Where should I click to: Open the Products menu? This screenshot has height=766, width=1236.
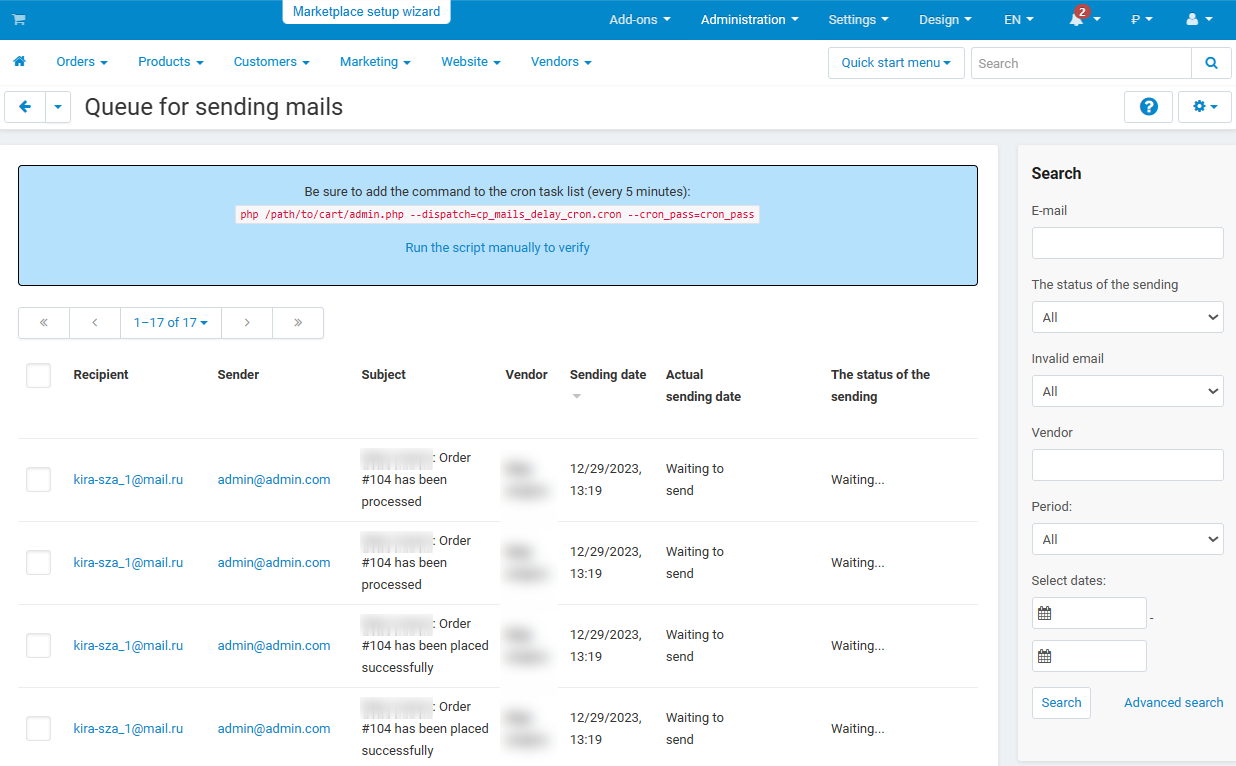(x=171, y=62)
